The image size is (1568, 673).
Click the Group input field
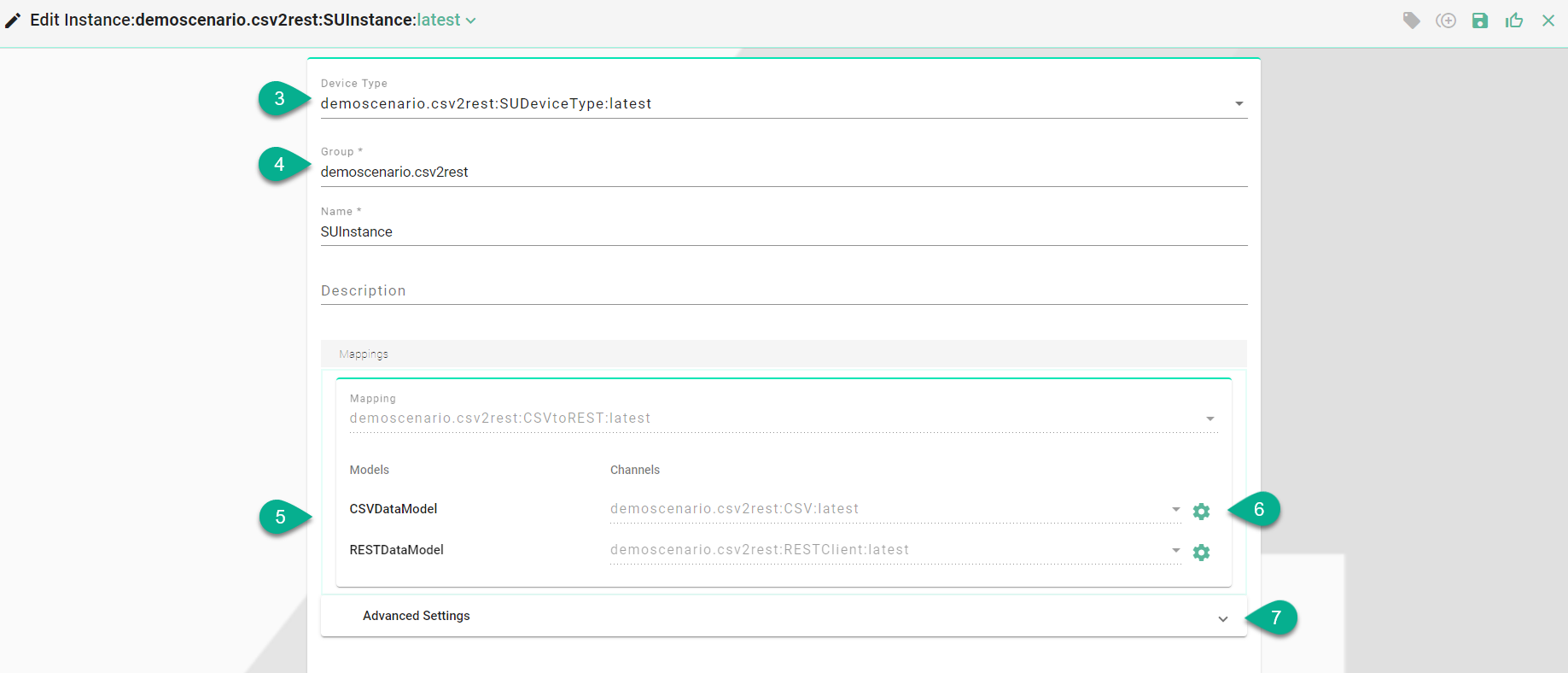(x=783, y=173)
